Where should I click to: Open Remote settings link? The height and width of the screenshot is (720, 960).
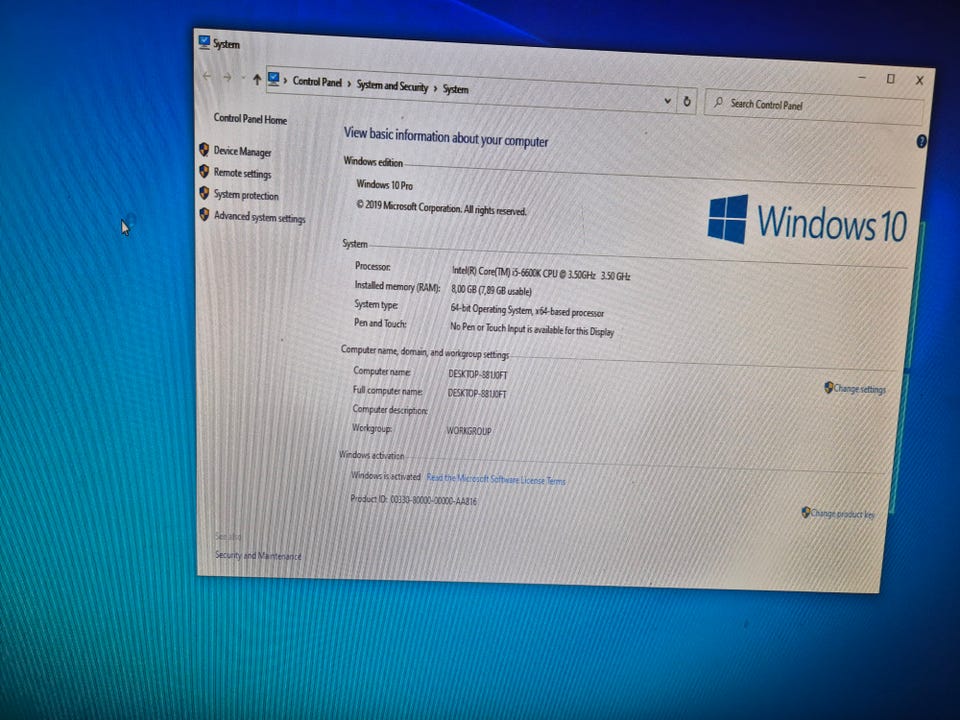click(x=242, y=173)
